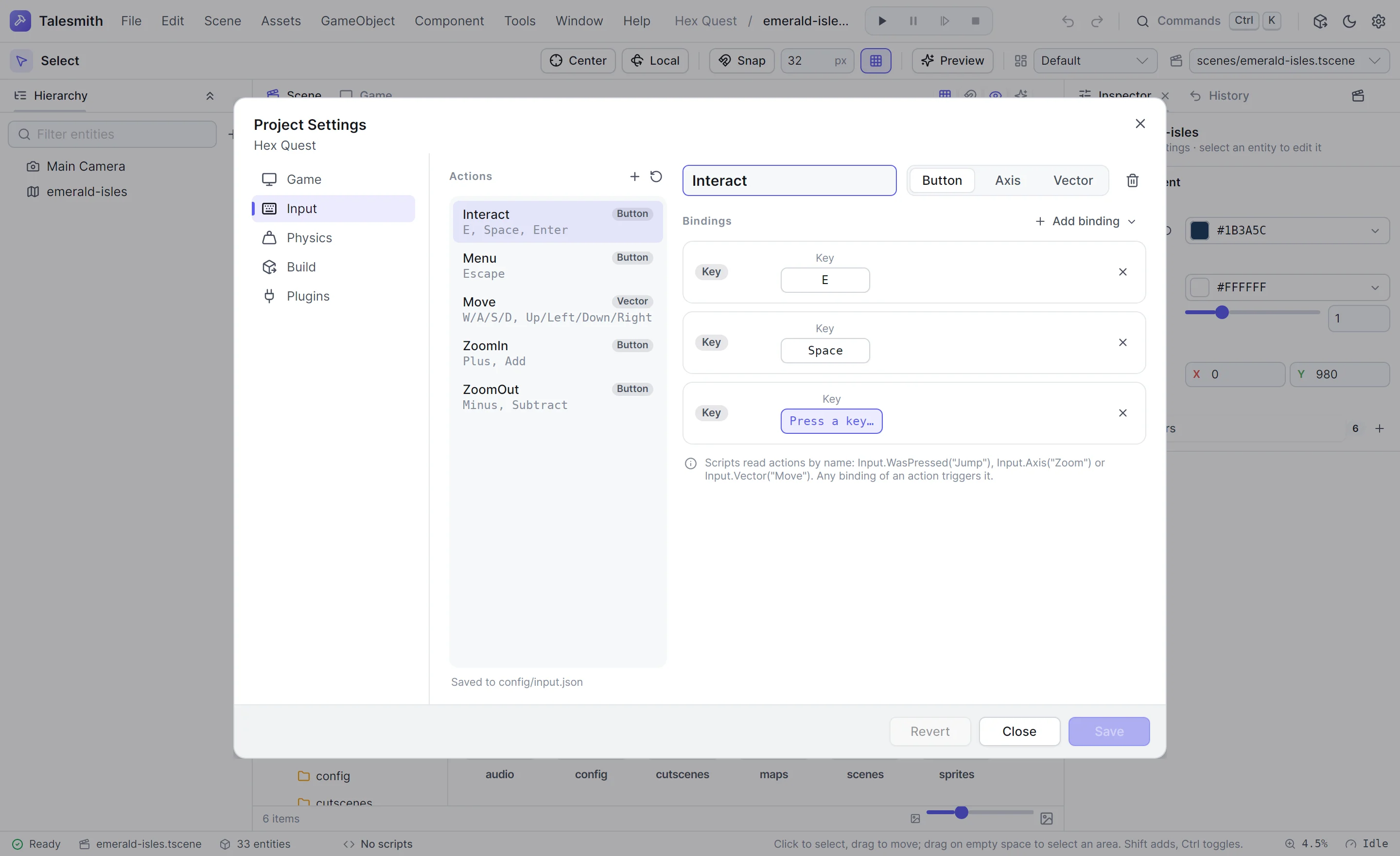Toggle Local transform space
The image size is (1400, 856).
click(654, 61)
